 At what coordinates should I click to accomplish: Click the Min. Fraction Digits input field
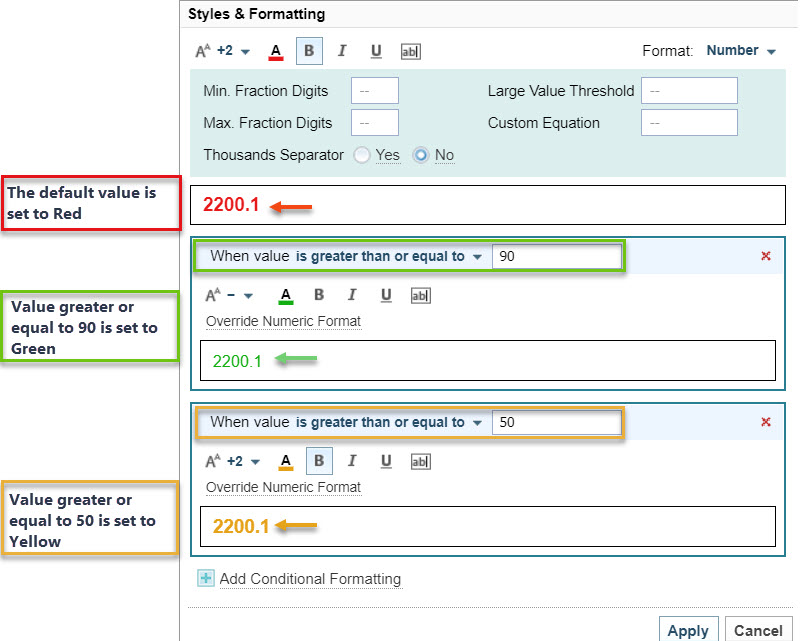(x=375, y=91)
